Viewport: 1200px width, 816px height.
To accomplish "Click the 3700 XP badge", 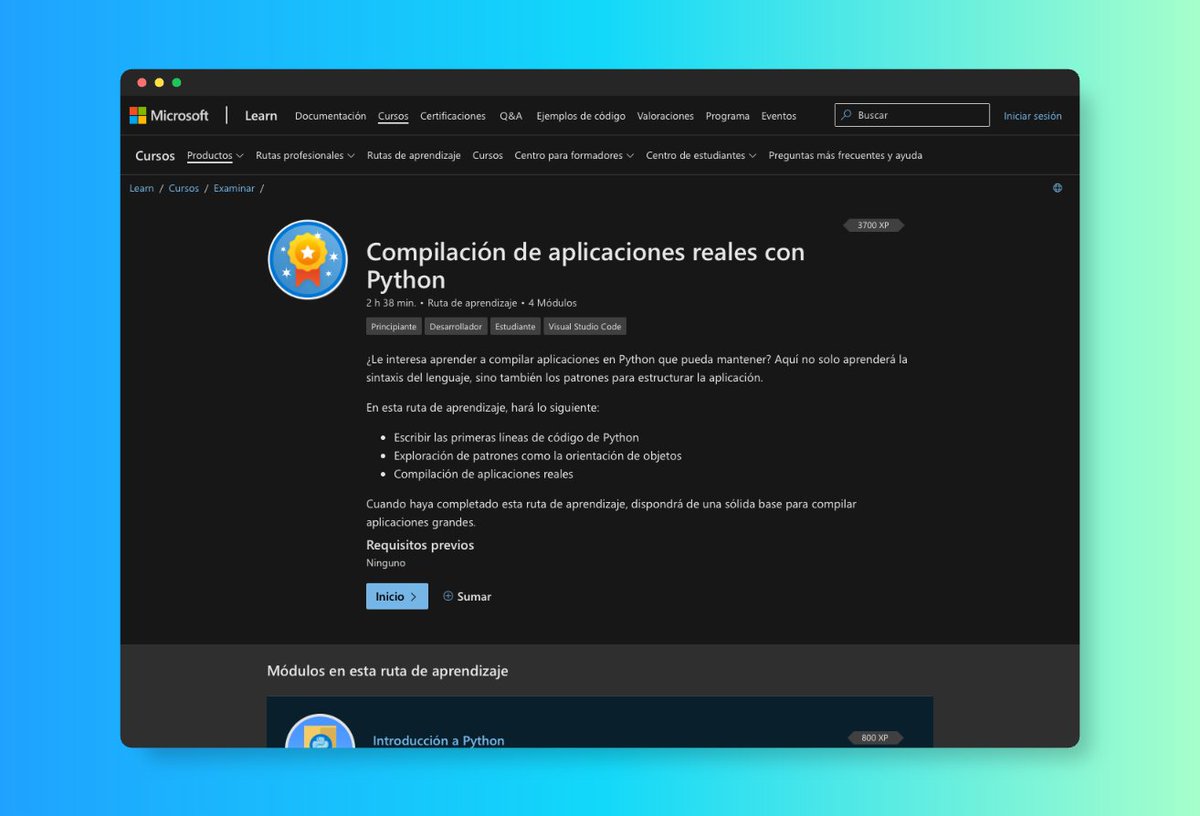I will point(873,226).
